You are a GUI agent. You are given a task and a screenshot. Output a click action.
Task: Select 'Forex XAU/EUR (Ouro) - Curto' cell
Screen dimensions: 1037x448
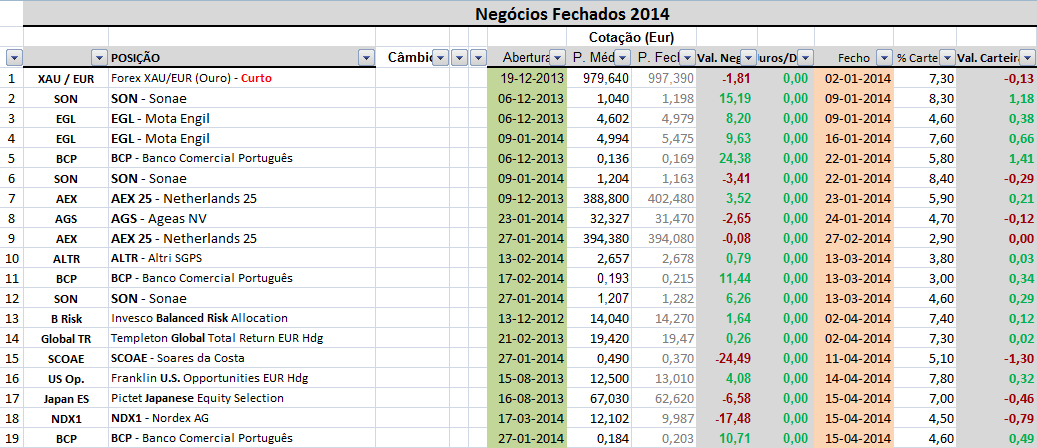click(242, 78)
